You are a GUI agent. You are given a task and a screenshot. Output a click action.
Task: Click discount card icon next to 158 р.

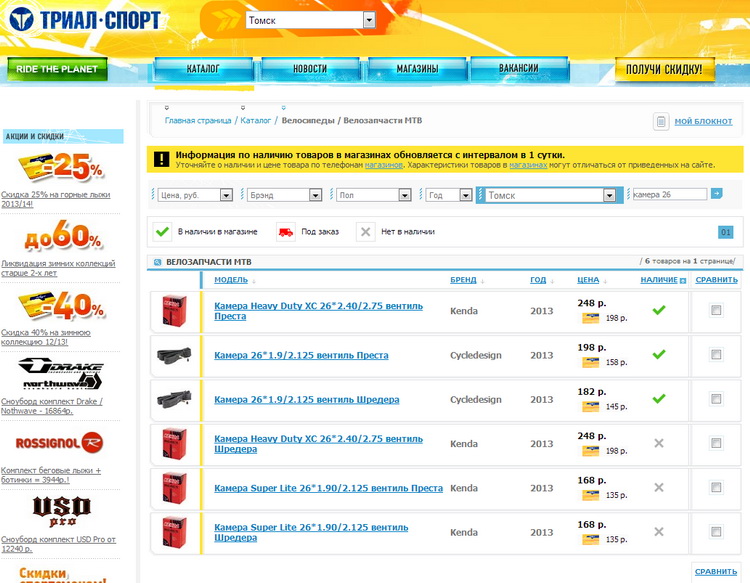(590, 363)
